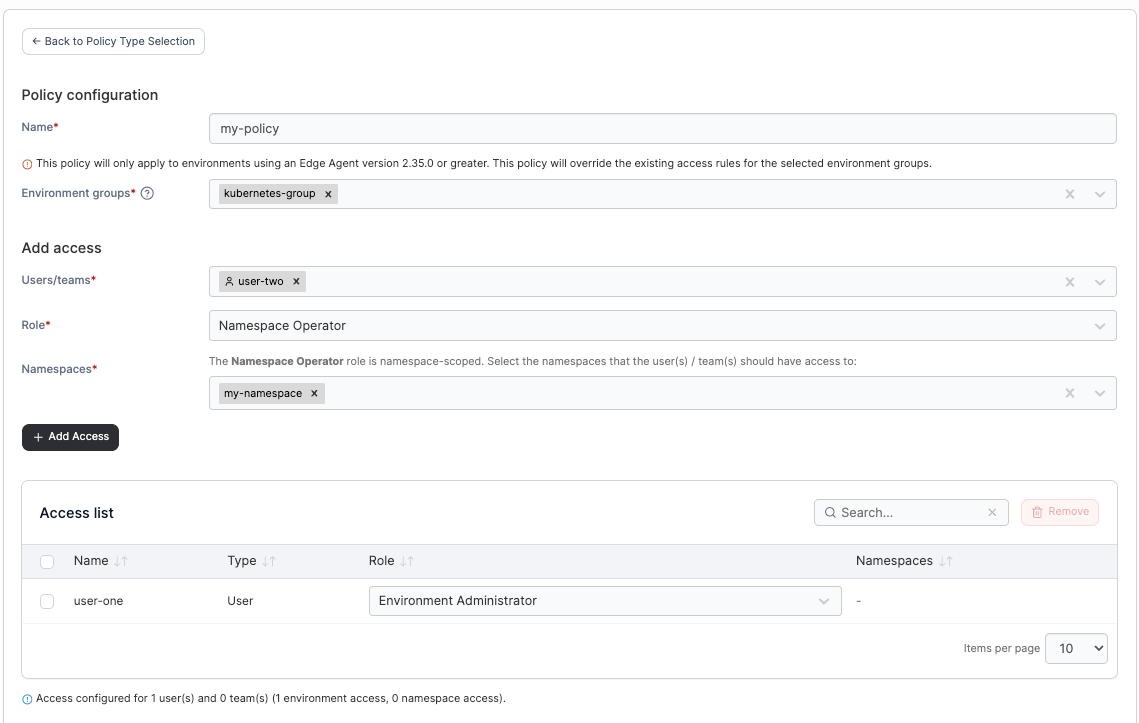The image size is (1139, 723).
Task: Open user-one's Environment Administrator role dropdown
Action: click(x=604, y=601)
